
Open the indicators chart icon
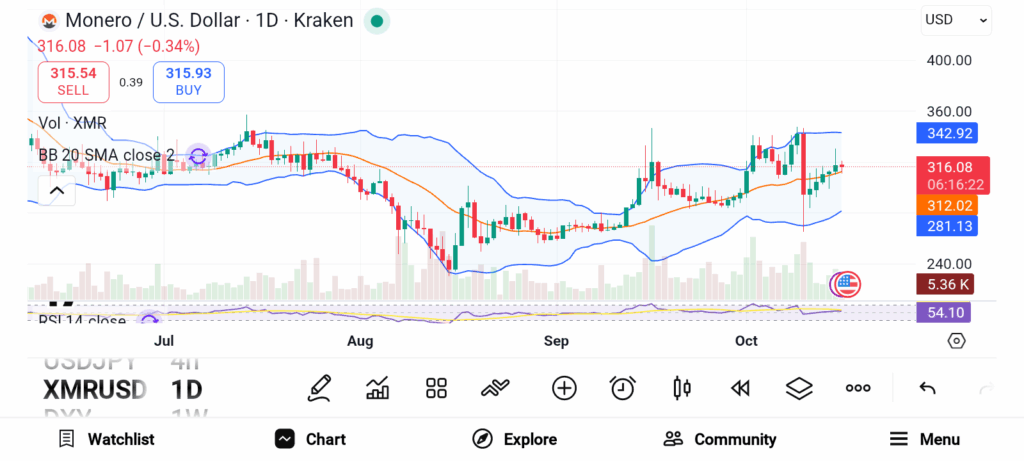click(x=378, y=388)
